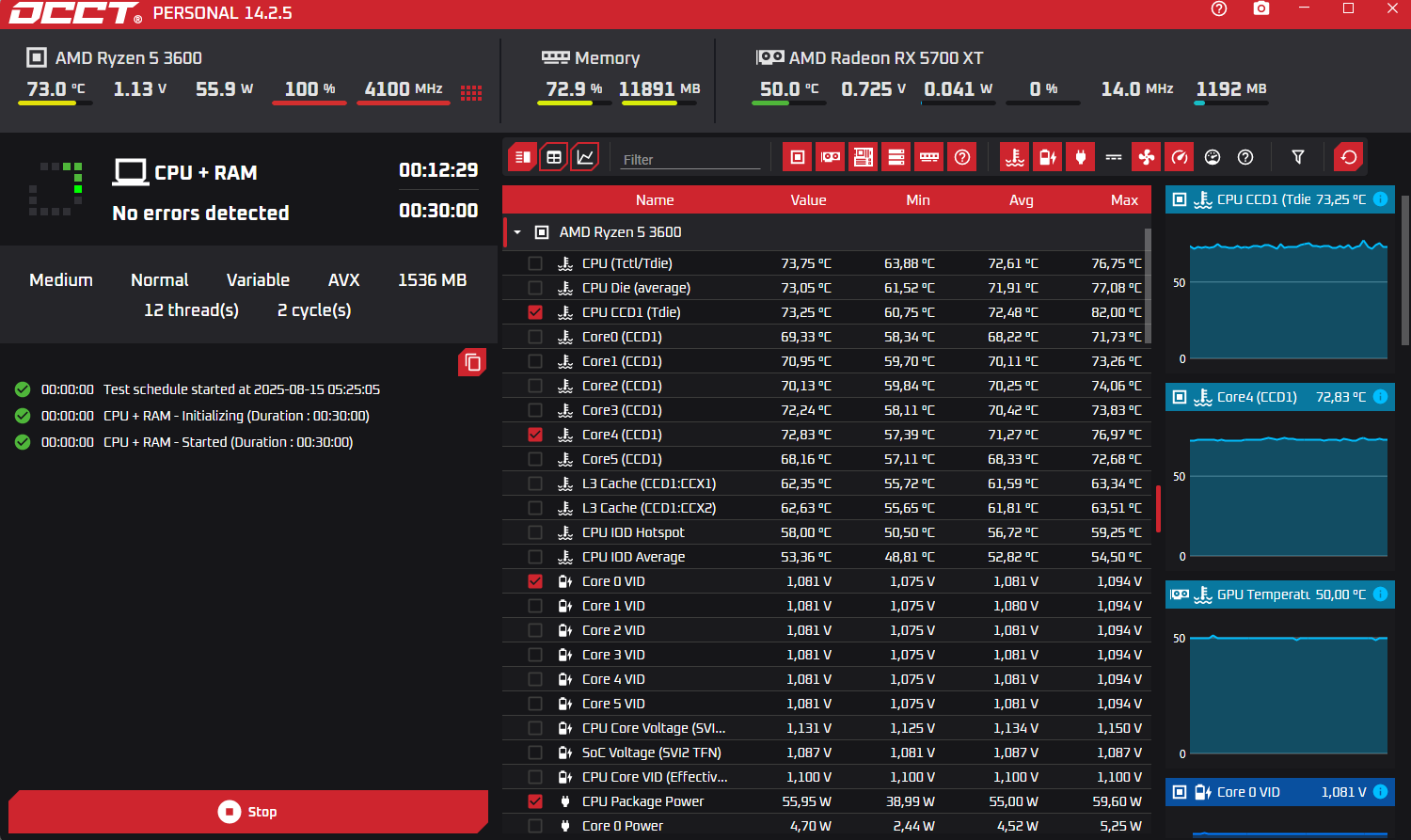Toggle the voltage readings filter icon
Viewport: 1411px width, 840px height.
point(1048,157)
